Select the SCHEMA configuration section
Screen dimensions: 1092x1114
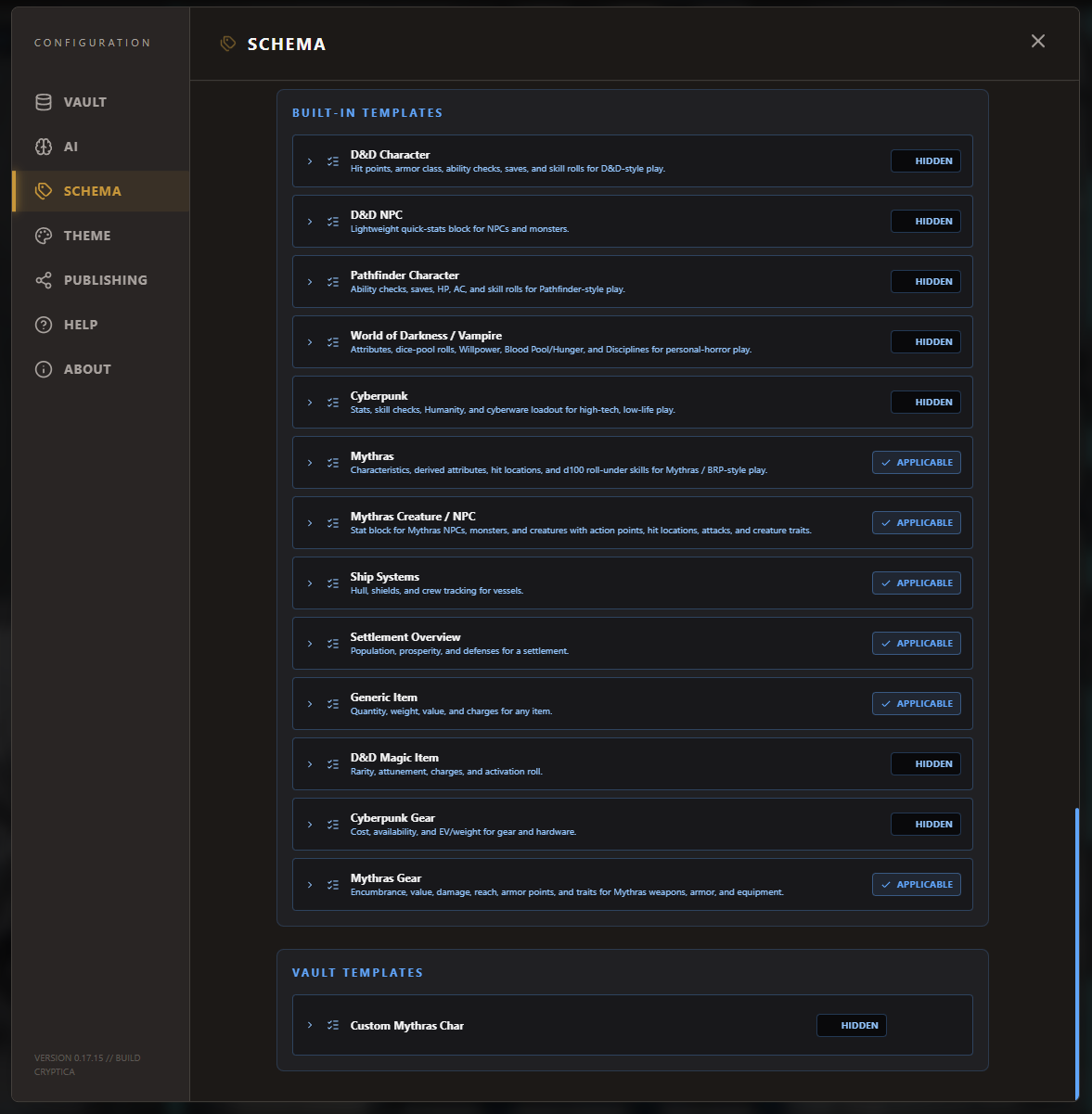(100, 191)
